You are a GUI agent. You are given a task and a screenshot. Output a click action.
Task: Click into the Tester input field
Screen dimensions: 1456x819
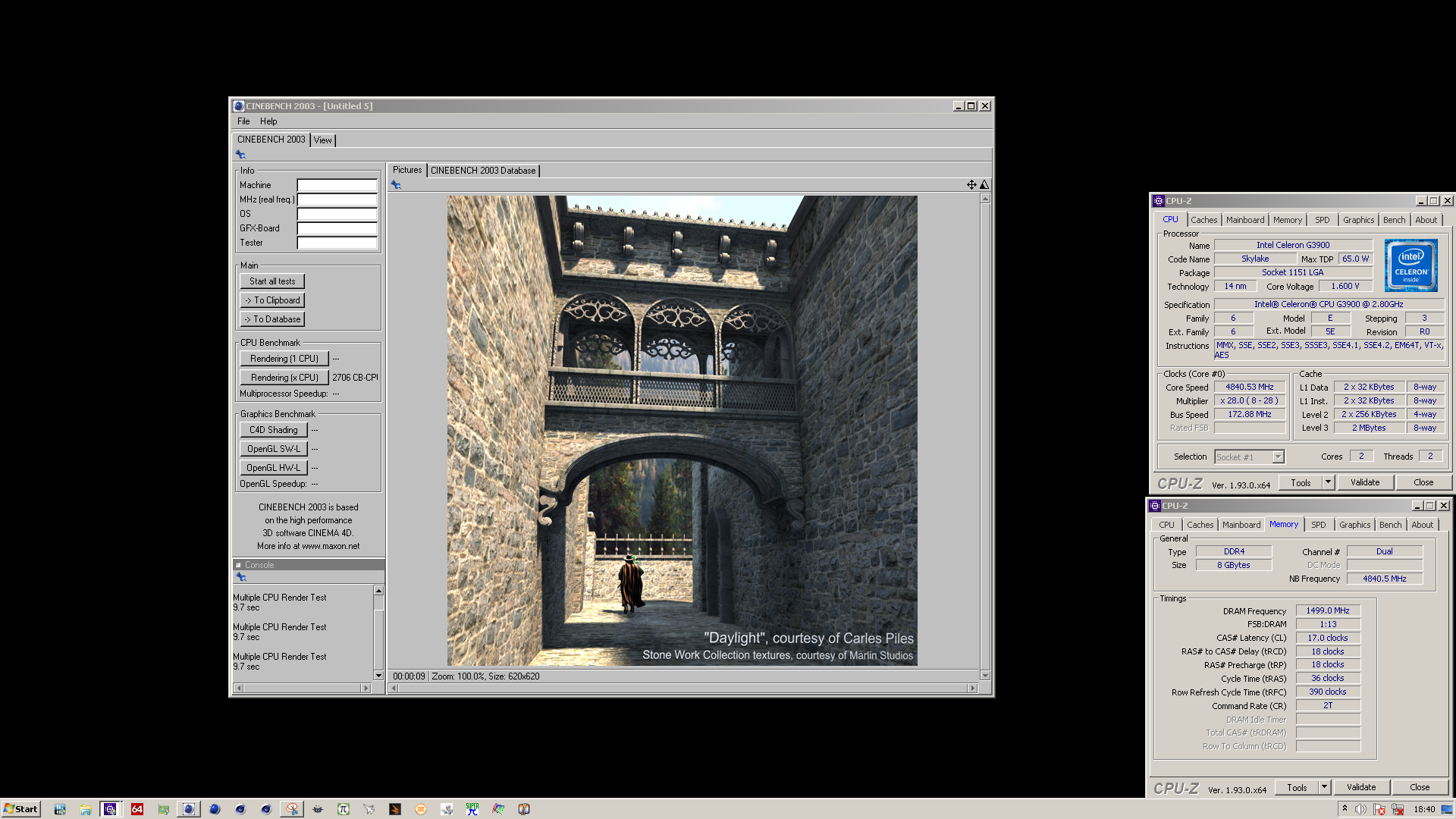pos(337,243)
